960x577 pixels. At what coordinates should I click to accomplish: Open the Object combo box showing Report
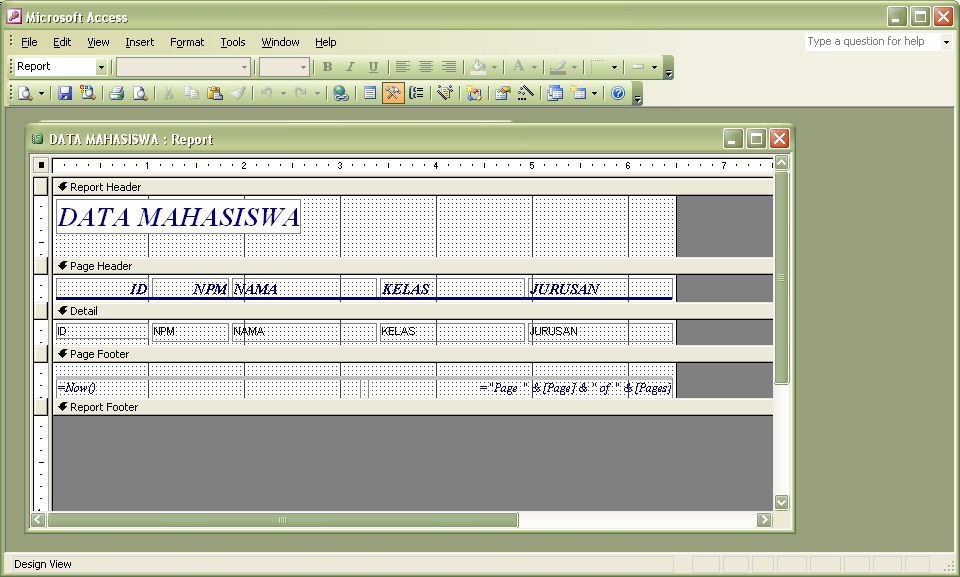[60, 67]
